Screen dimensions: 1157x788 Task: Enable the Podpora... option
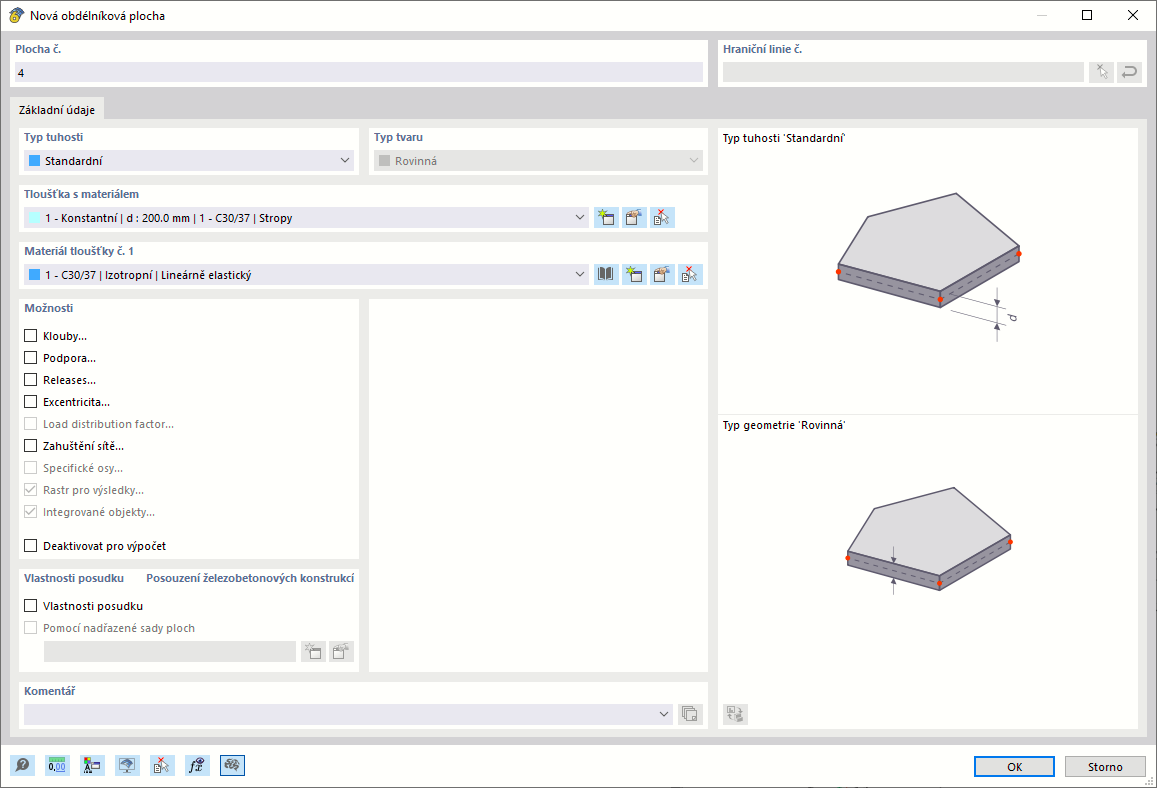click(x=30, y=358)
